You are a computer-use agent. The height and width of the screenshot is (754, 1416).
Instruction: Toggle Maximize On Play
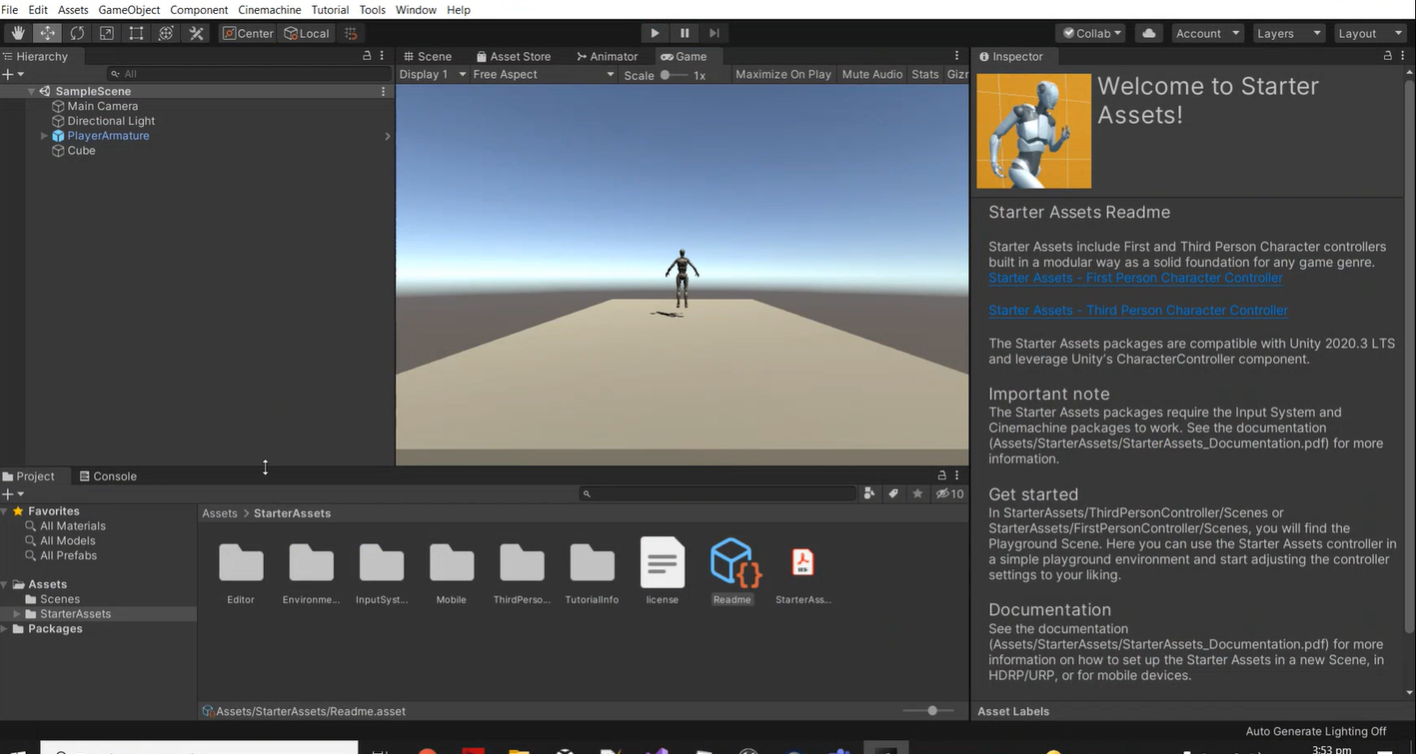coord(783,74)
